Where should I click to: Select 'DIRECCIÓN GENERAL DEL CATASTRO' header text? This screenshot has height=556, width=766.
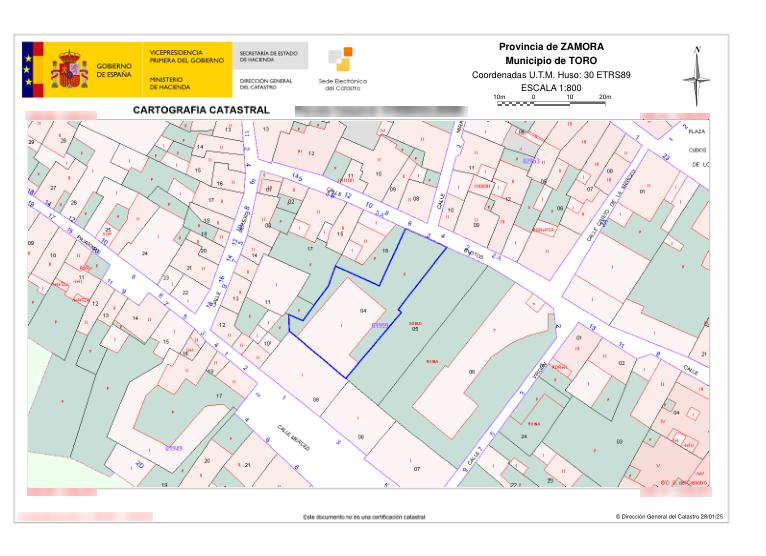[266, 84]
